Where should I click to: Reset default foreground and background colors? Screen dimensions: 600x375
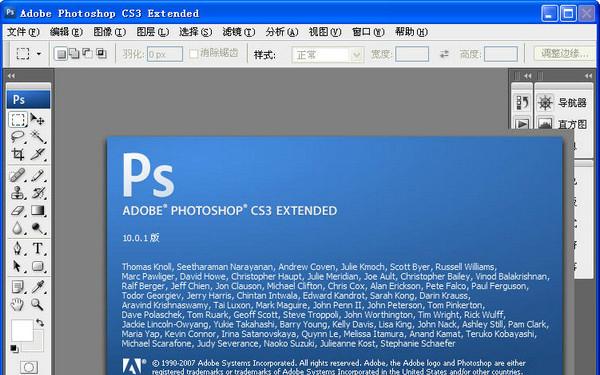click(x=14, y=349)
